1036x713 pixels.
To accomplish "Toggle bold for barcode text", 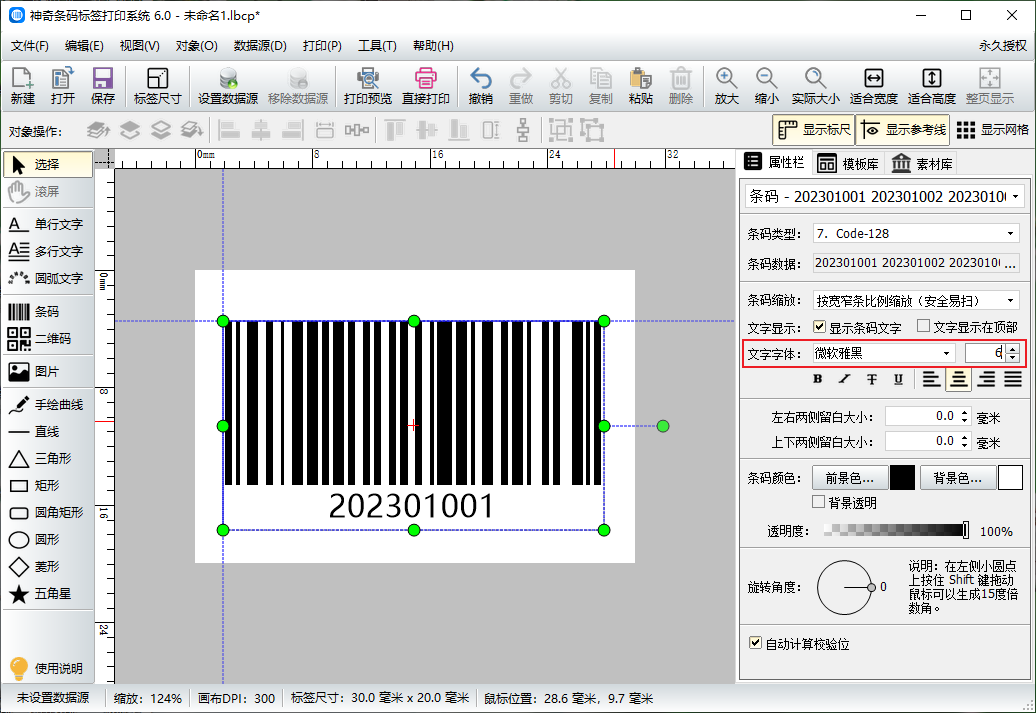I will pyautogui.click(x=818, y=379).
